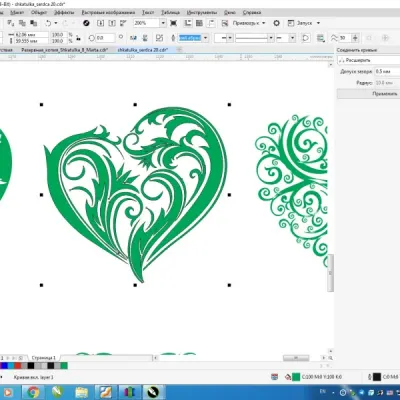
Task: Click the green color swatch in palette
Action: click(x=64, y=366)
